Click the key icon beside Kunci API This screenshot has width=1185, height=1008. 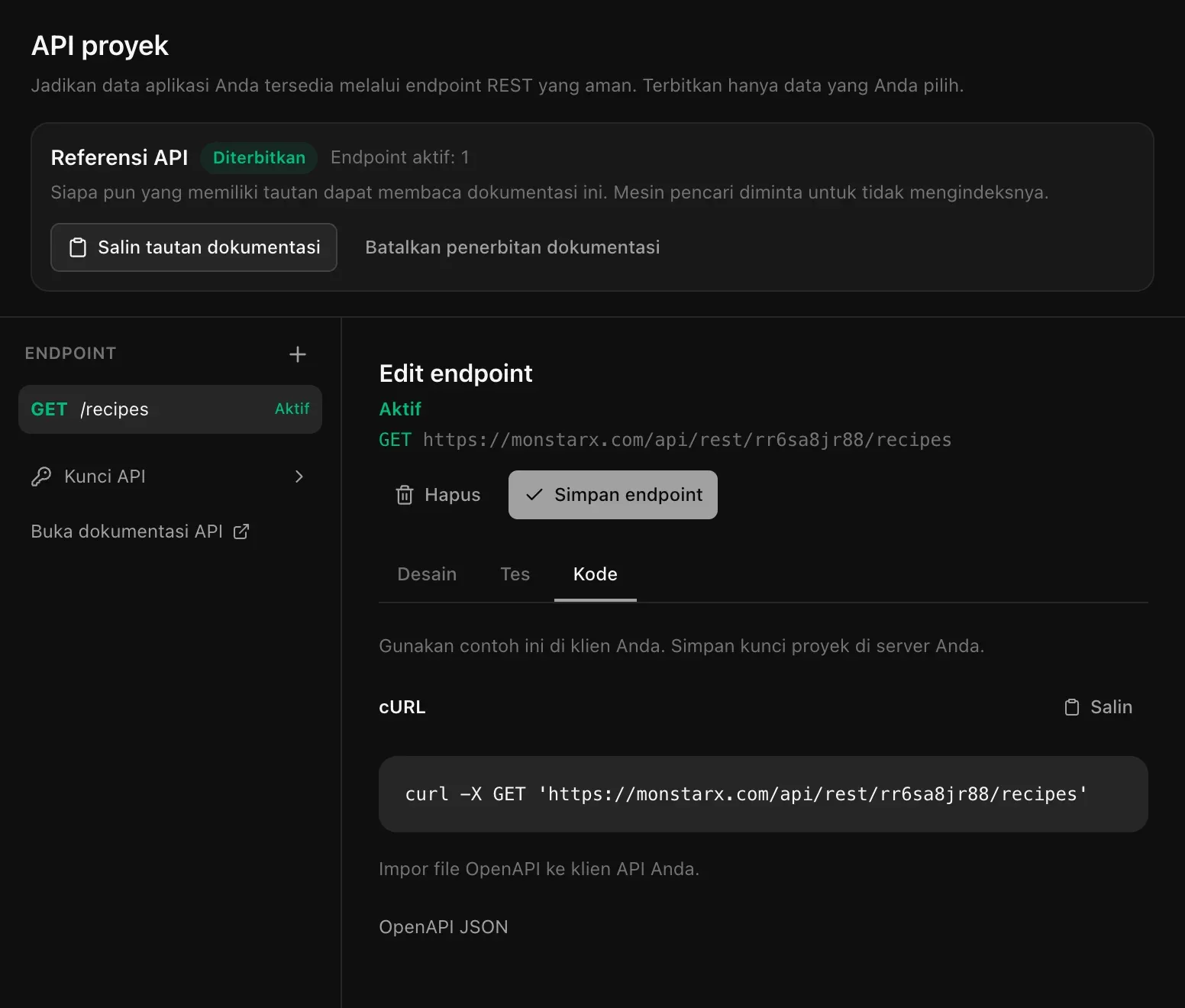(x=41, y=477)
